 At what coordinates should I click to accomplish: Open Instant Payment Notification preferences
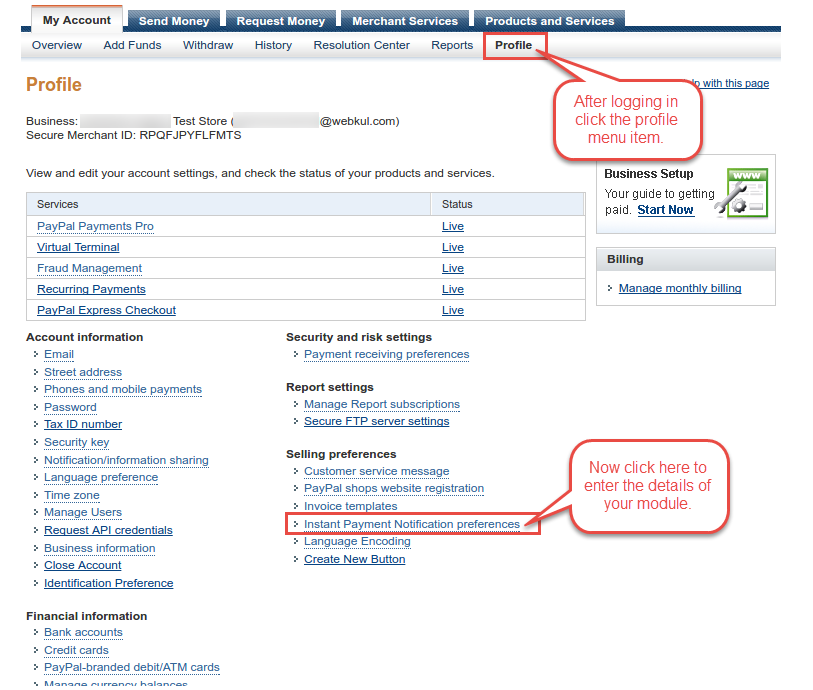point(412,525)
